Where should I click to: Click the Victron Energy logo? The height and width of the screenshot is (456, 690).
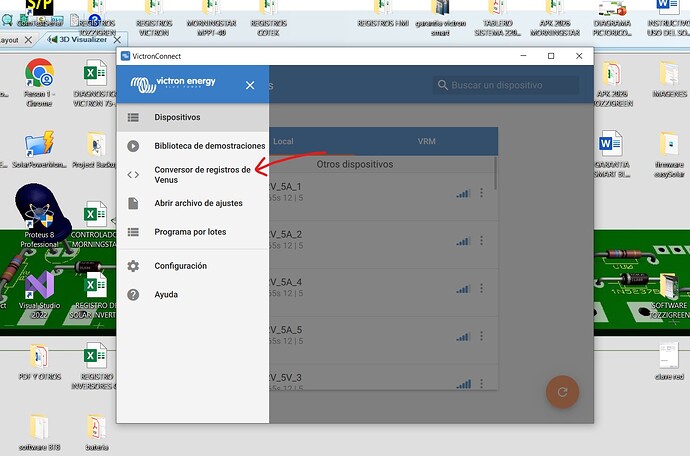(173, 84)
